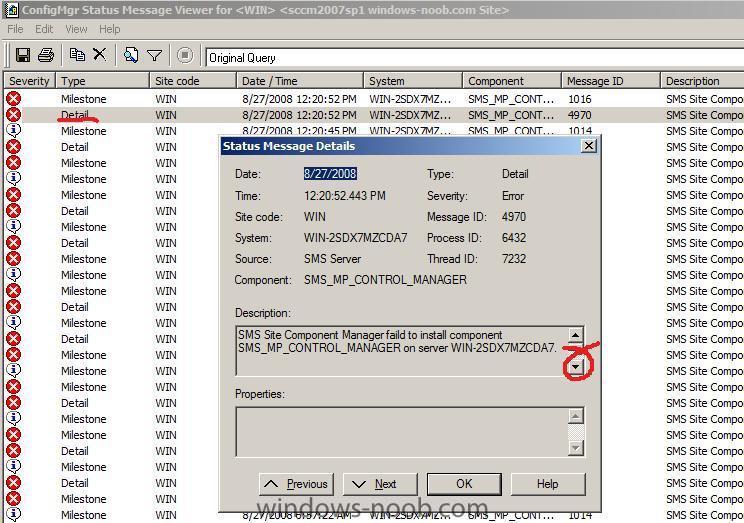
Task: Click the Next button in the dialog
Action: (381, 484)
